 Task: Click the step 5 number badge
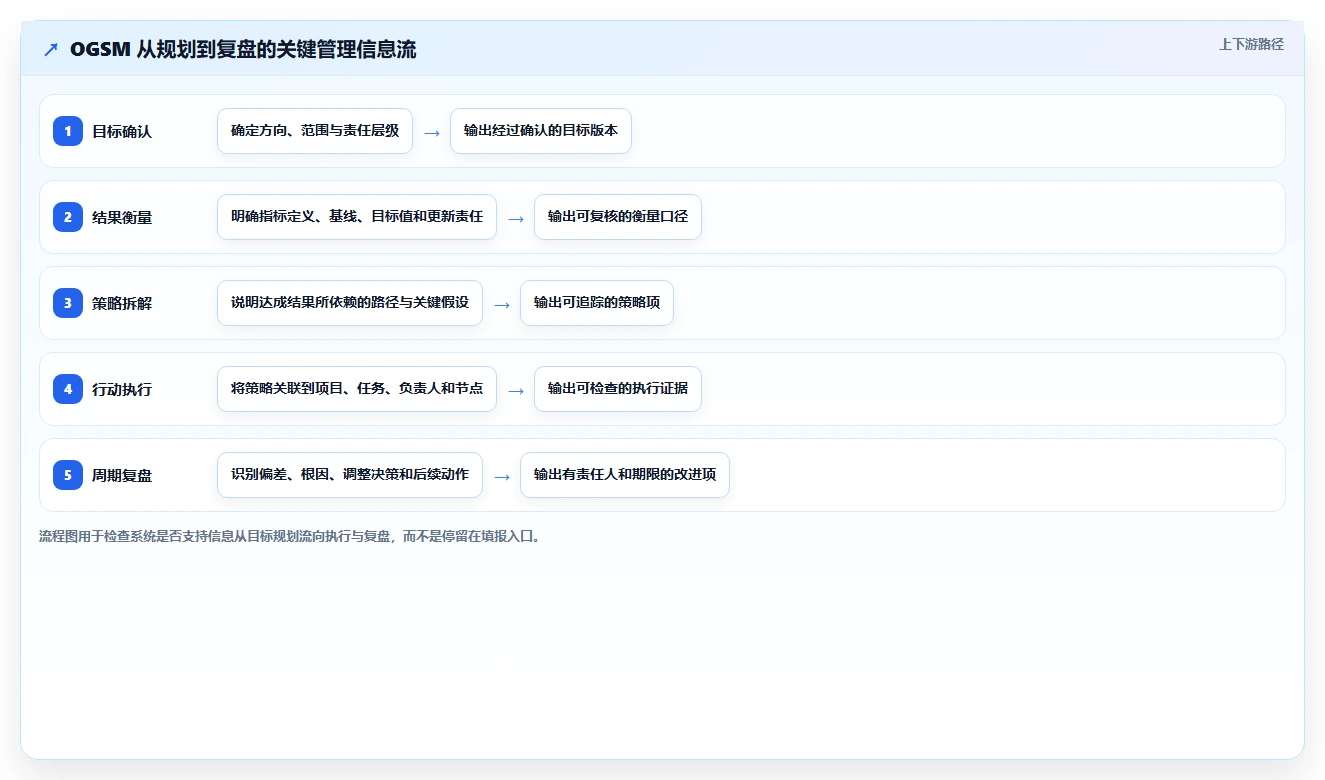tap(68, 475)
